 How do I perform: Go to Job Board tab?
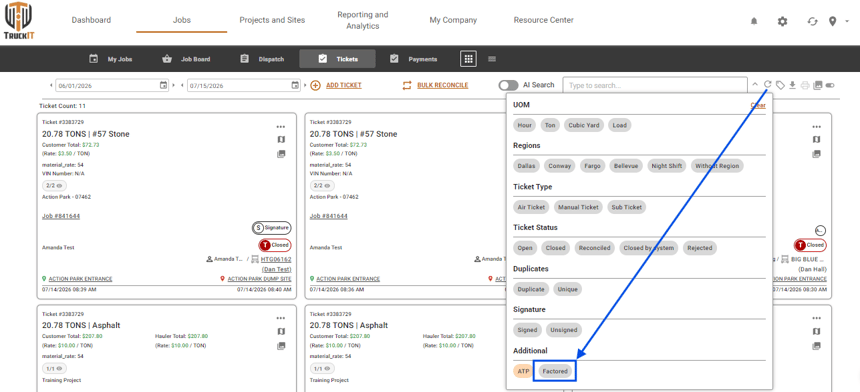pyautogui.click(x=186, y=59)
